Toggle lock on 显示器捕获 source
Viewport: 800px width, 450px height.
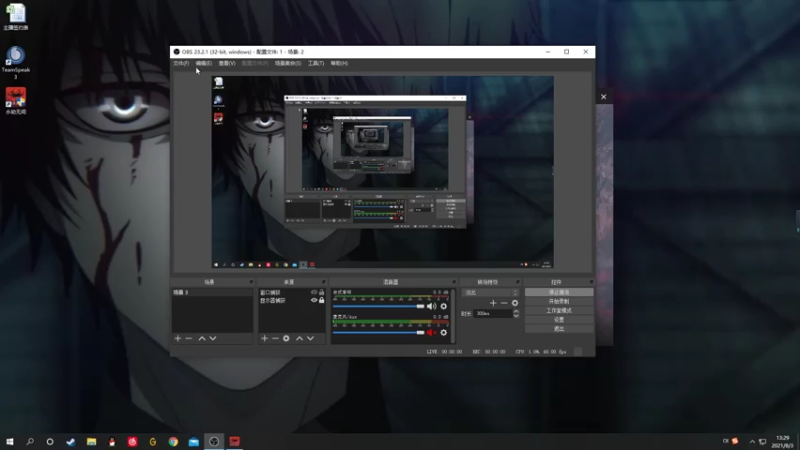[x=321, y=301]
